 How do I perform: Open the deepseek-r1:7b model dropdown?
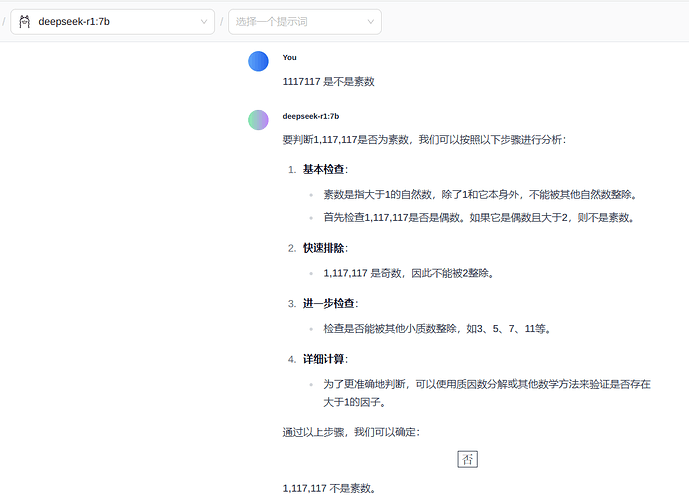point(112,22)
